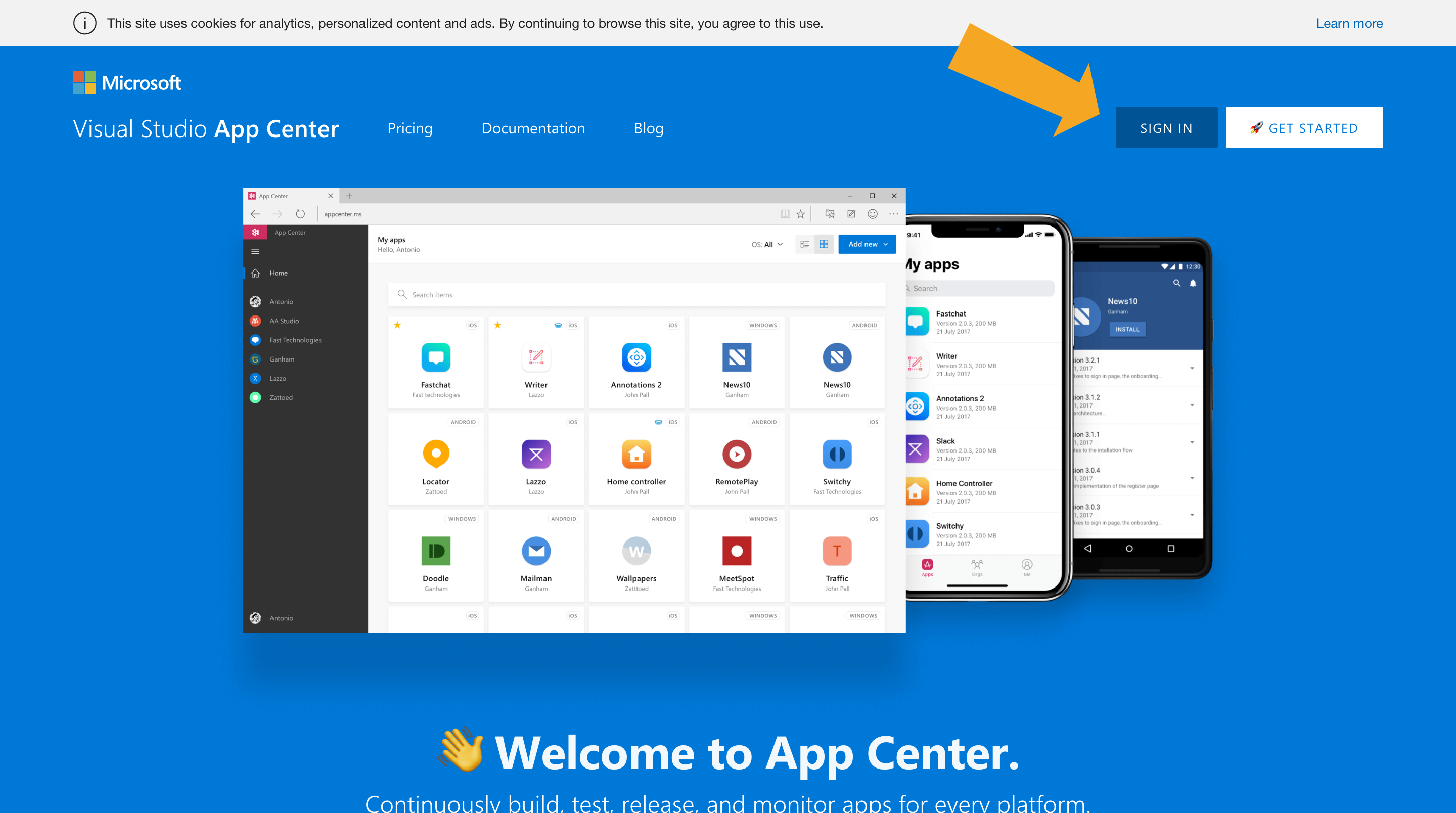
Task: Expand the Fast Technologies organization entry
Action: 294,340
